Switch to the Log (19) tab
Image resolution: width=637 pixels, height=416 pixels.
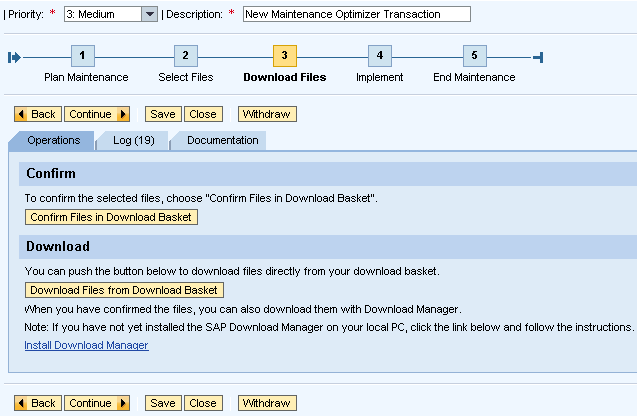(133, 141)
